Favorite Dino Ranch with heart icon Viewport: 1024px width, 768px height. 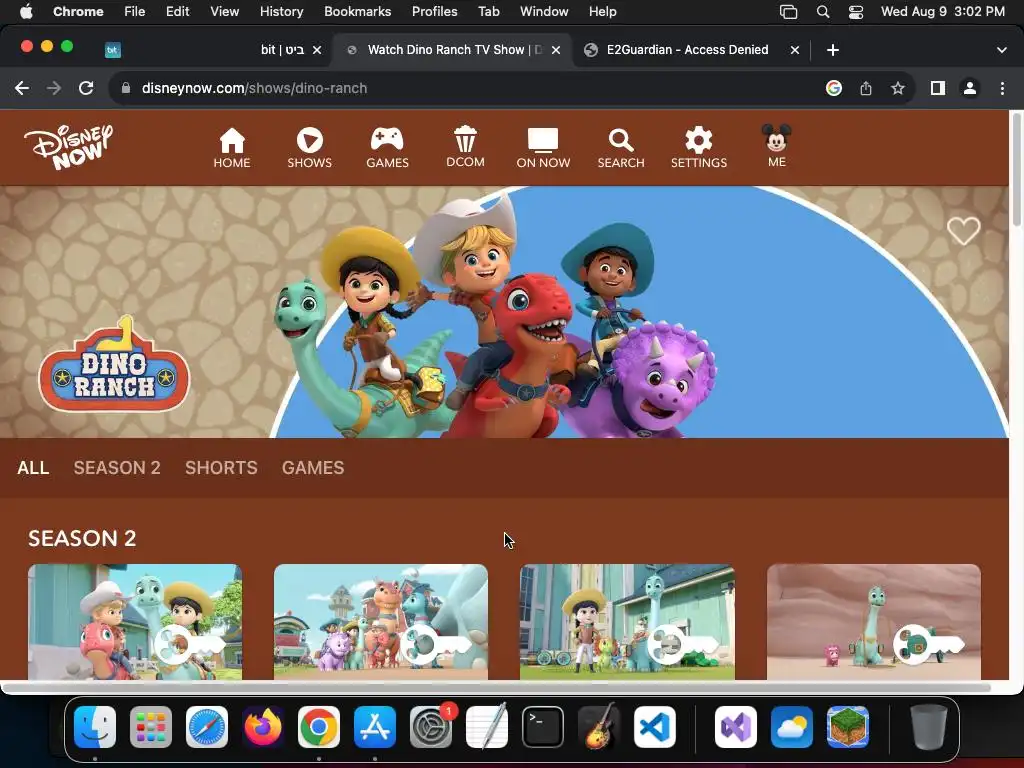coord(963,231)
